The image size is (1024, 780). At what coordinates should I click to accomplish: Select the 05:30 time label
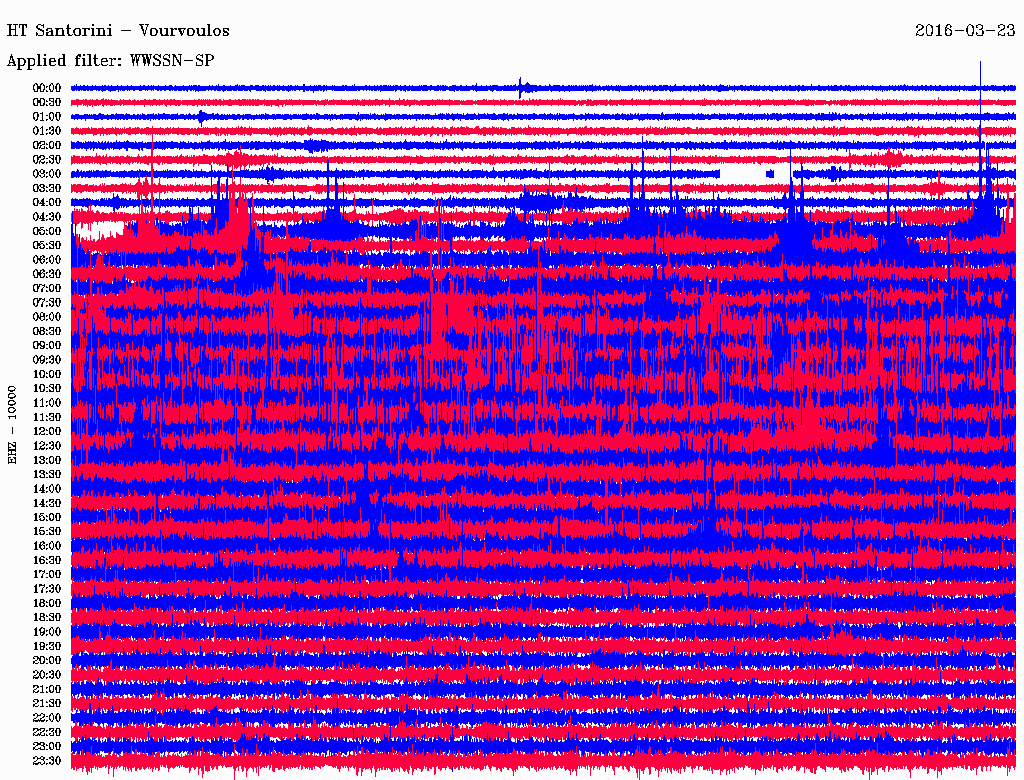pos(47,246)
